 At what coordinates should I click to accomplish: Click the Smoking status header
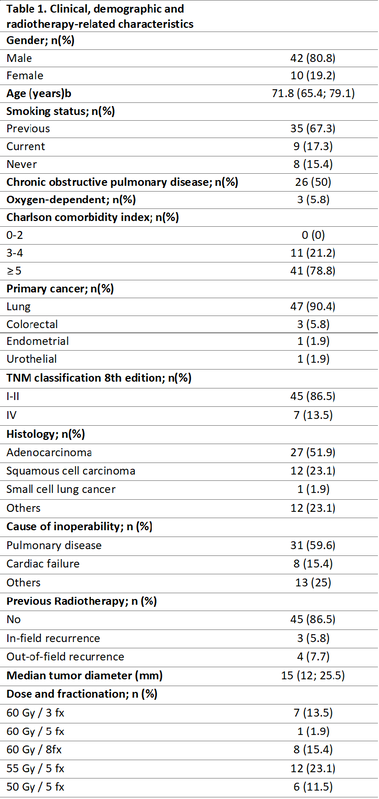(61, 111)
